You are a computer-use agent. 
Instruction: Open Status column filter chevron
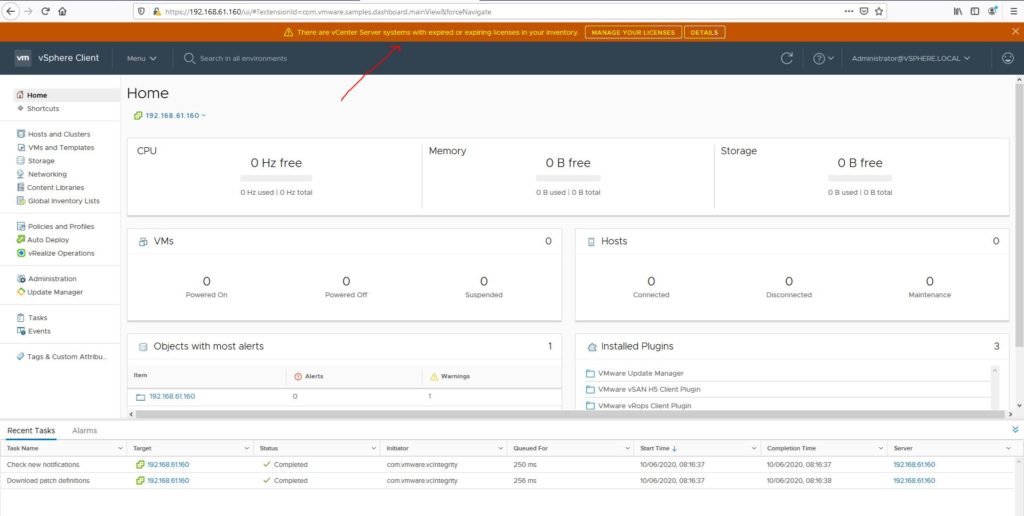(x=374, y=449)
